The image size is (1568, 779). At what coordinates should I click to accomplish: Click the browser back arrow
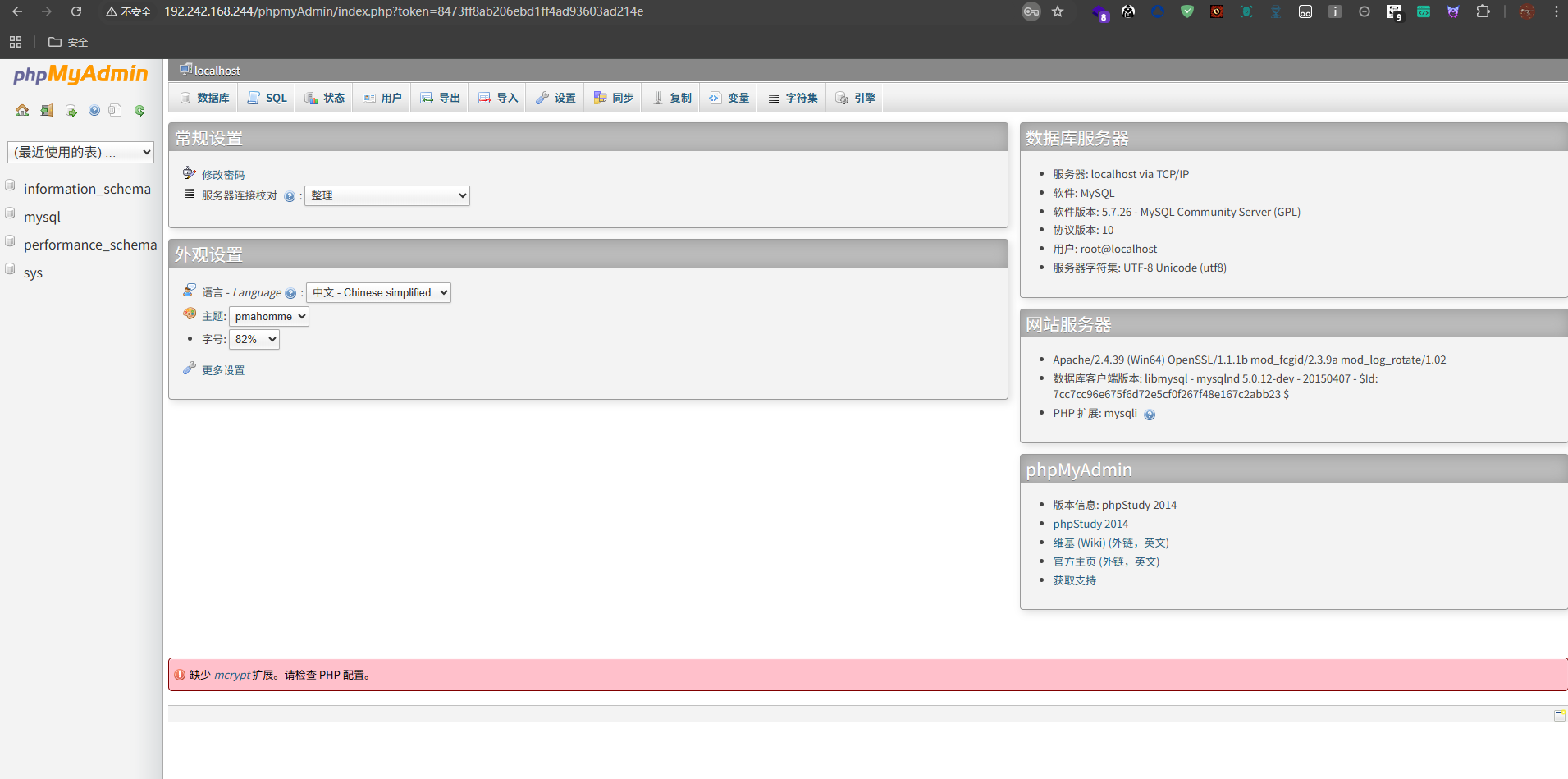point(17,11)
